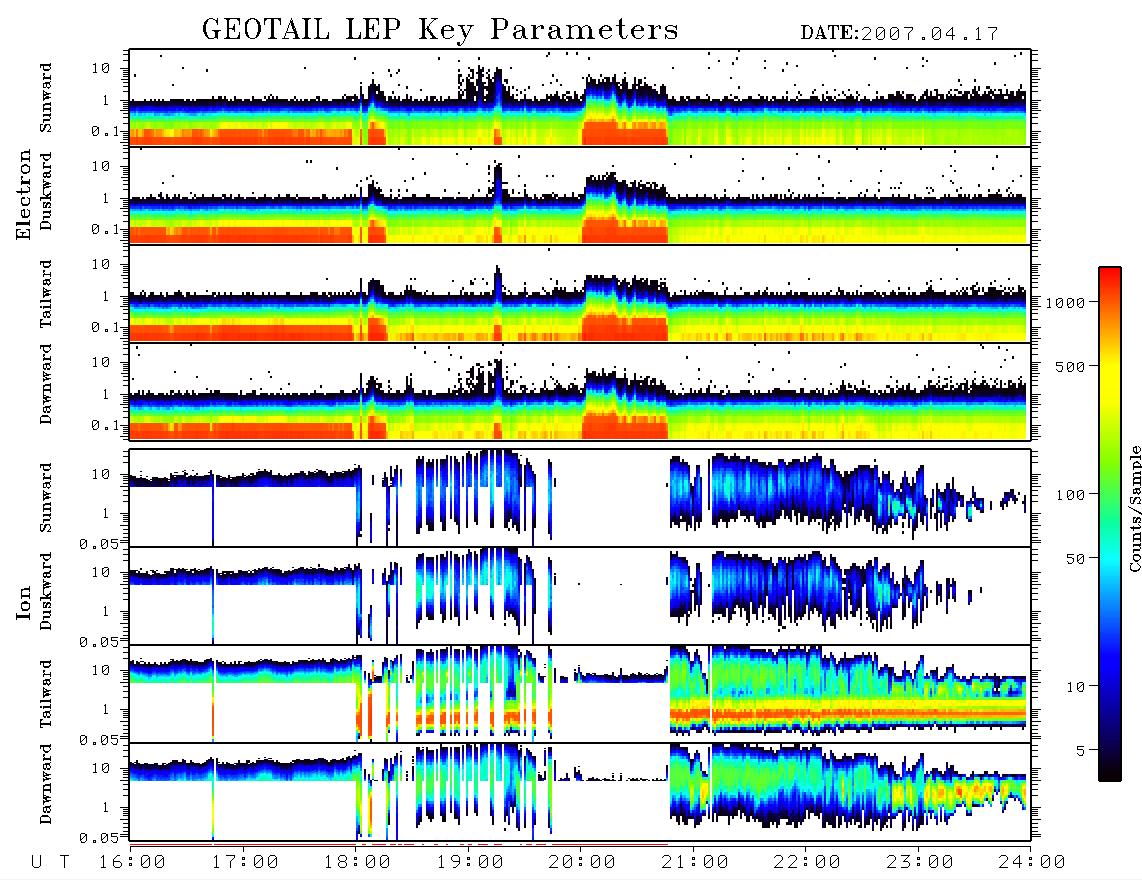Click the 21:00 time axis label
This screenshot has height=880, width=1142.
tap(696, 862)
